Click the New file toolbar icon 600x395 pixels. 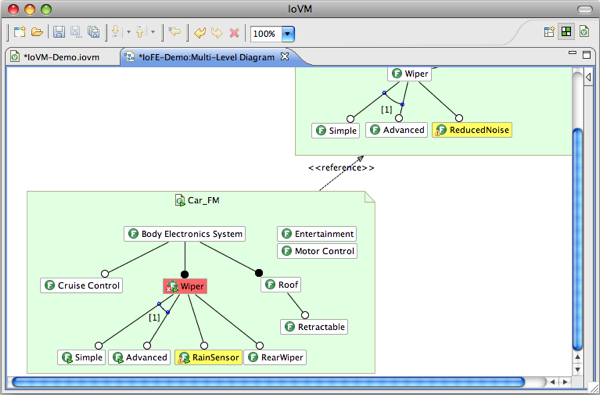click(19, 32)
